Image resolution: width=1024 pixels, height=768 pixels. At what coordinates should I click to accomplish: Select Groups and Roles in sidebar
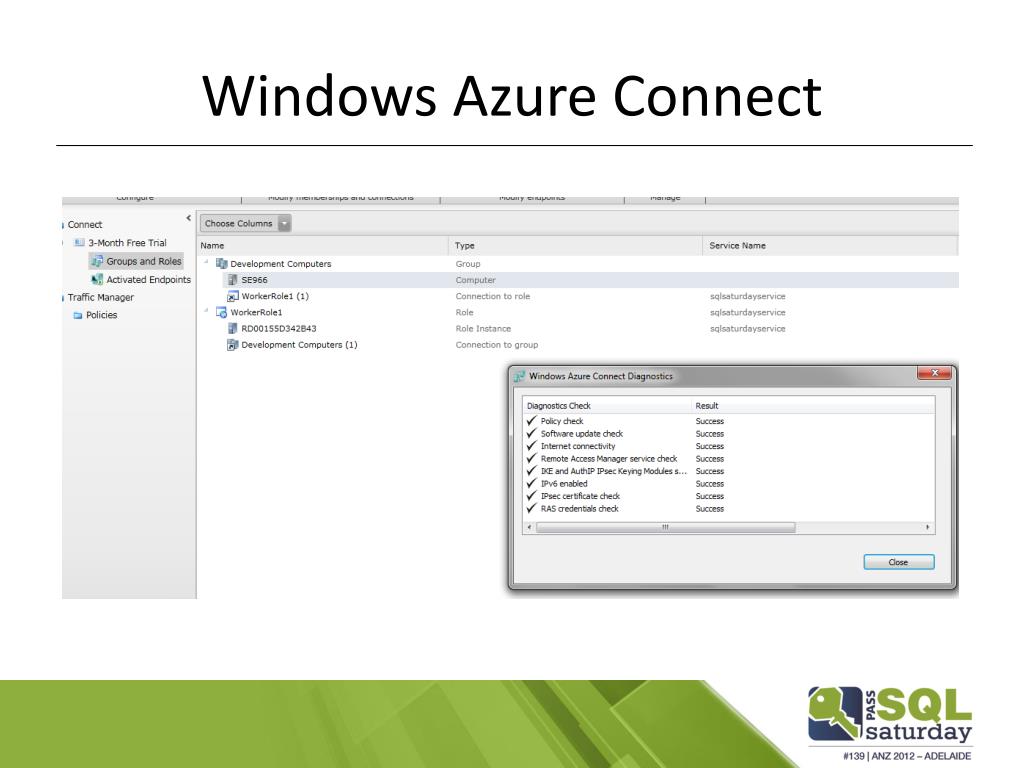(x=144, y=261)
